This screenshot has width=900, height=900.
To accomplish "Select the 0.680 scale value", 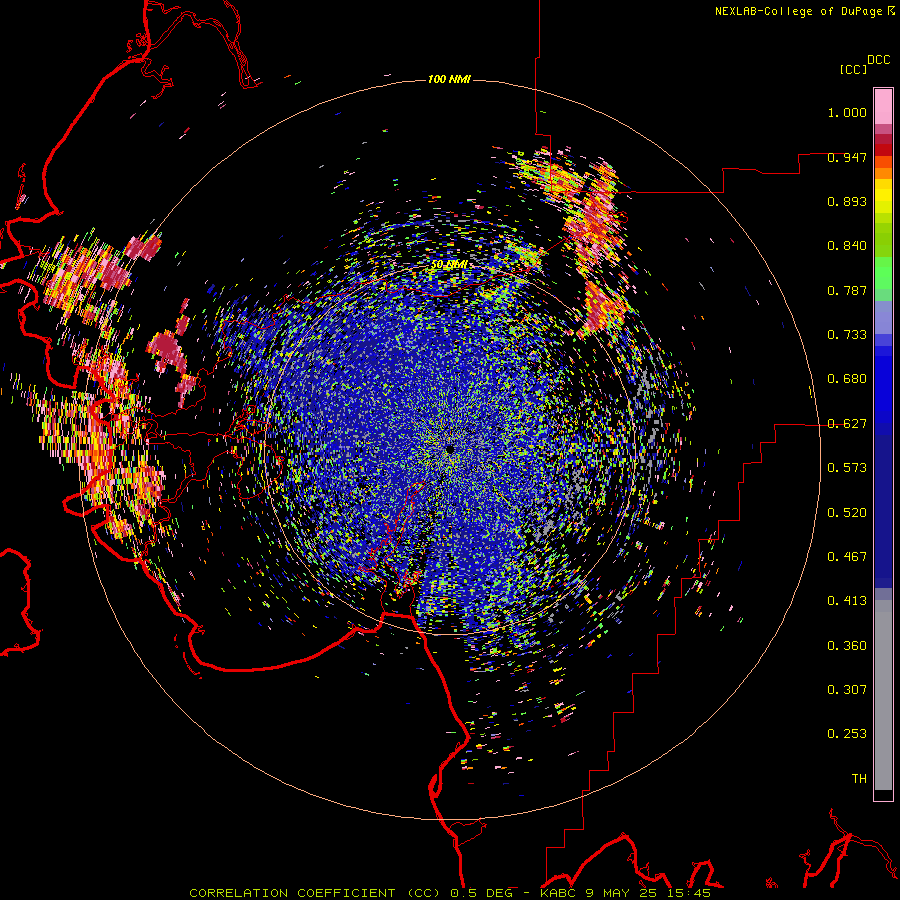I will tap(847, 379).
